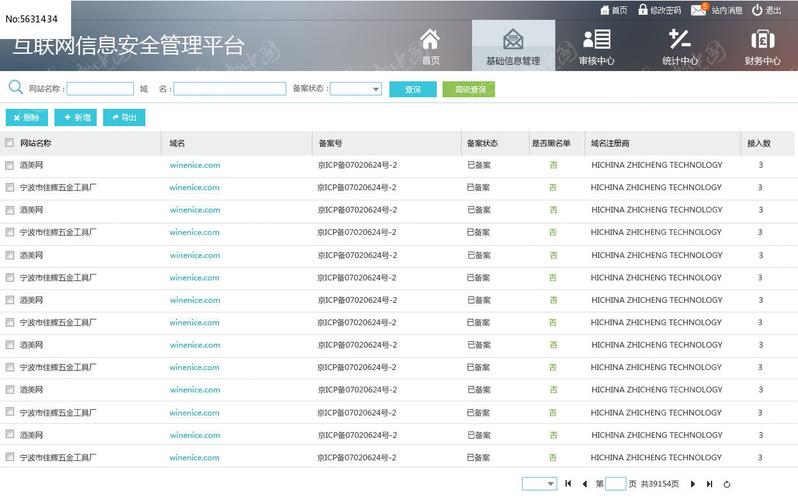
Task: Click HICHINA ZHICHENG TECHNOLOGY in first row
Action: (x=657, y=165)
